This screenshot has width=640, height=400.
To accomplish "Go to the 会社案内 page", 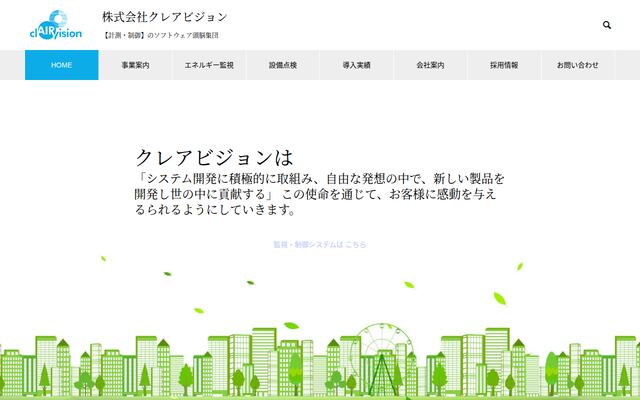I will coord(431,65).
